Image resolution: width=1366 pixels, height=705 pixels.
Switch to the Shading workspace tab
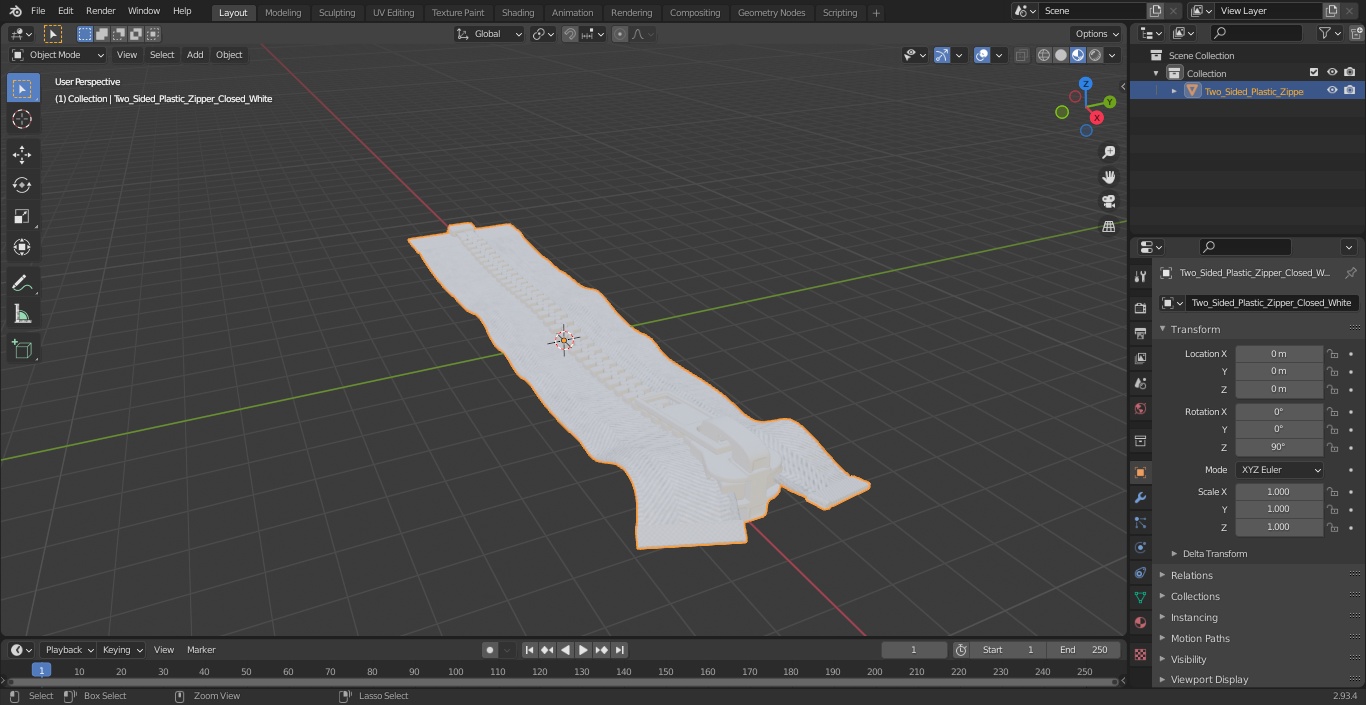coord(518,12)
